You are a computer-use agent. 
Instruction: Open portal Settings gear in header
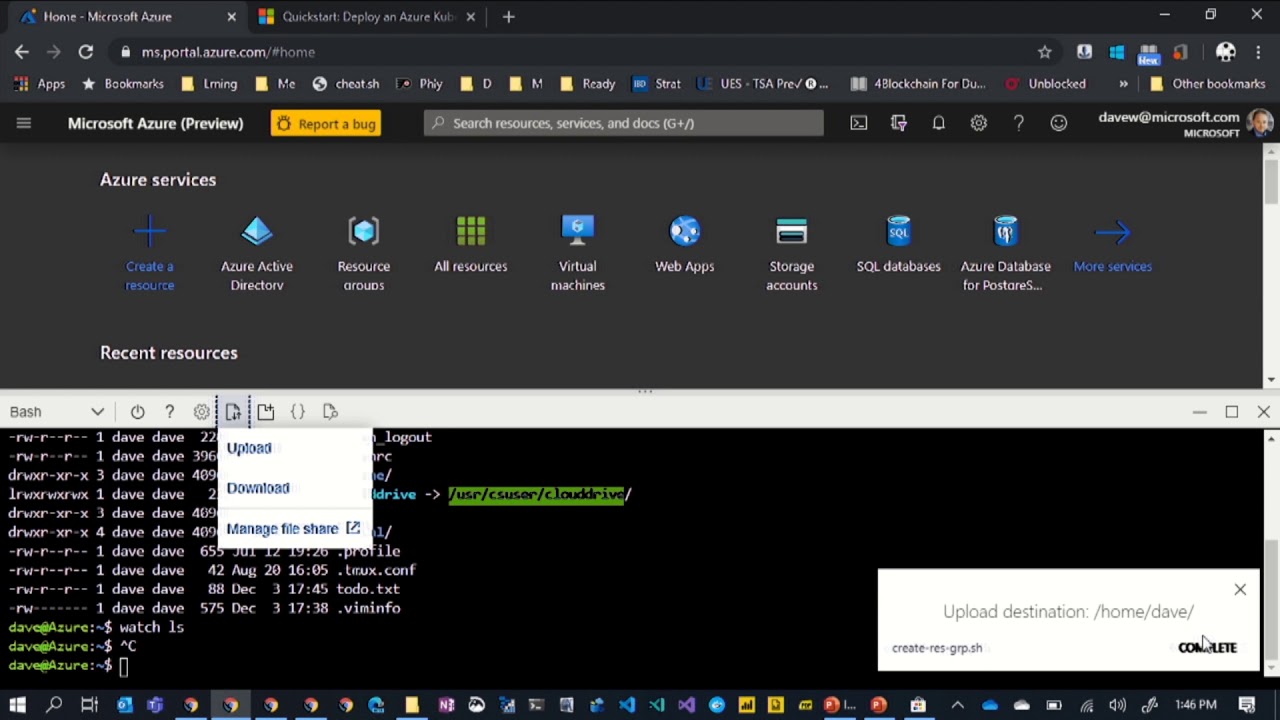click(979, 123)
